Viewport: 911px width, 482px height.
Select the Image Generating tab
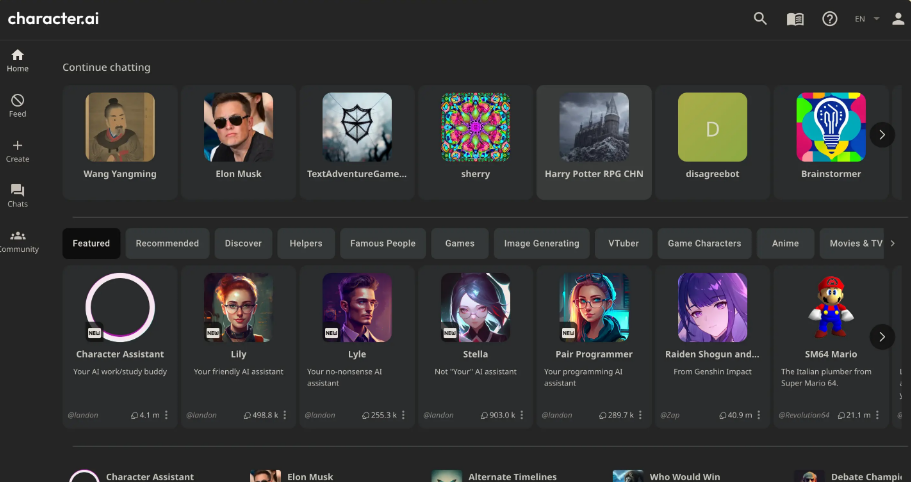(x=541, y=243)
